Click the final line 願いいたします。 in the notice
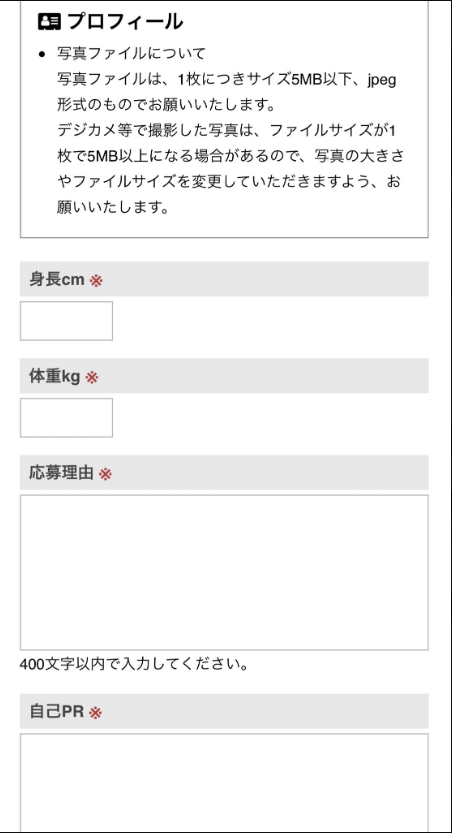The image size is (452, 833). pyautogui.click(x=113, y=207)
